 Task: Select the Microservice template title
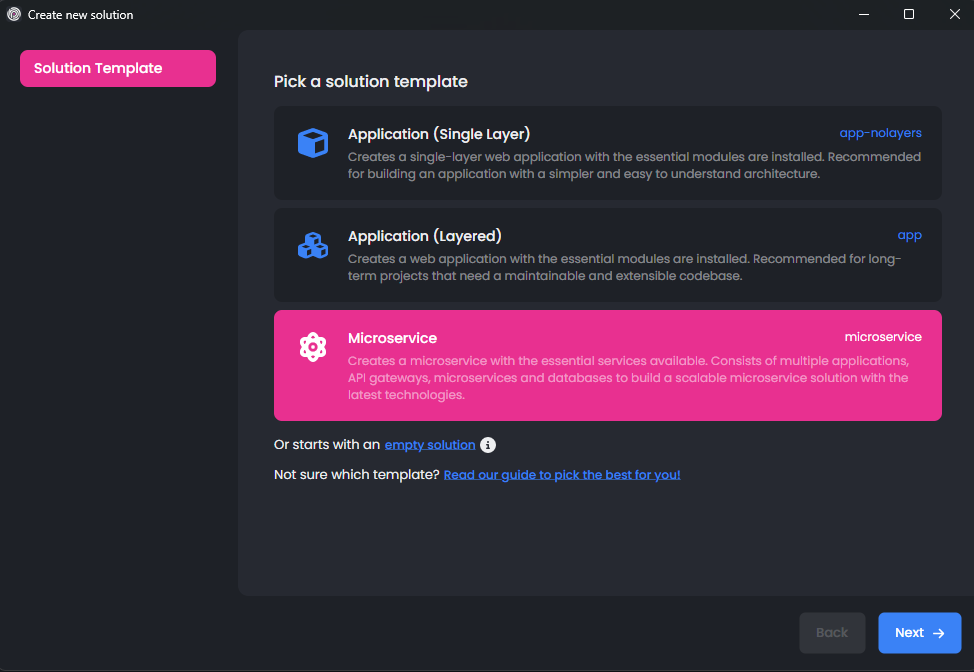point(392,338)
